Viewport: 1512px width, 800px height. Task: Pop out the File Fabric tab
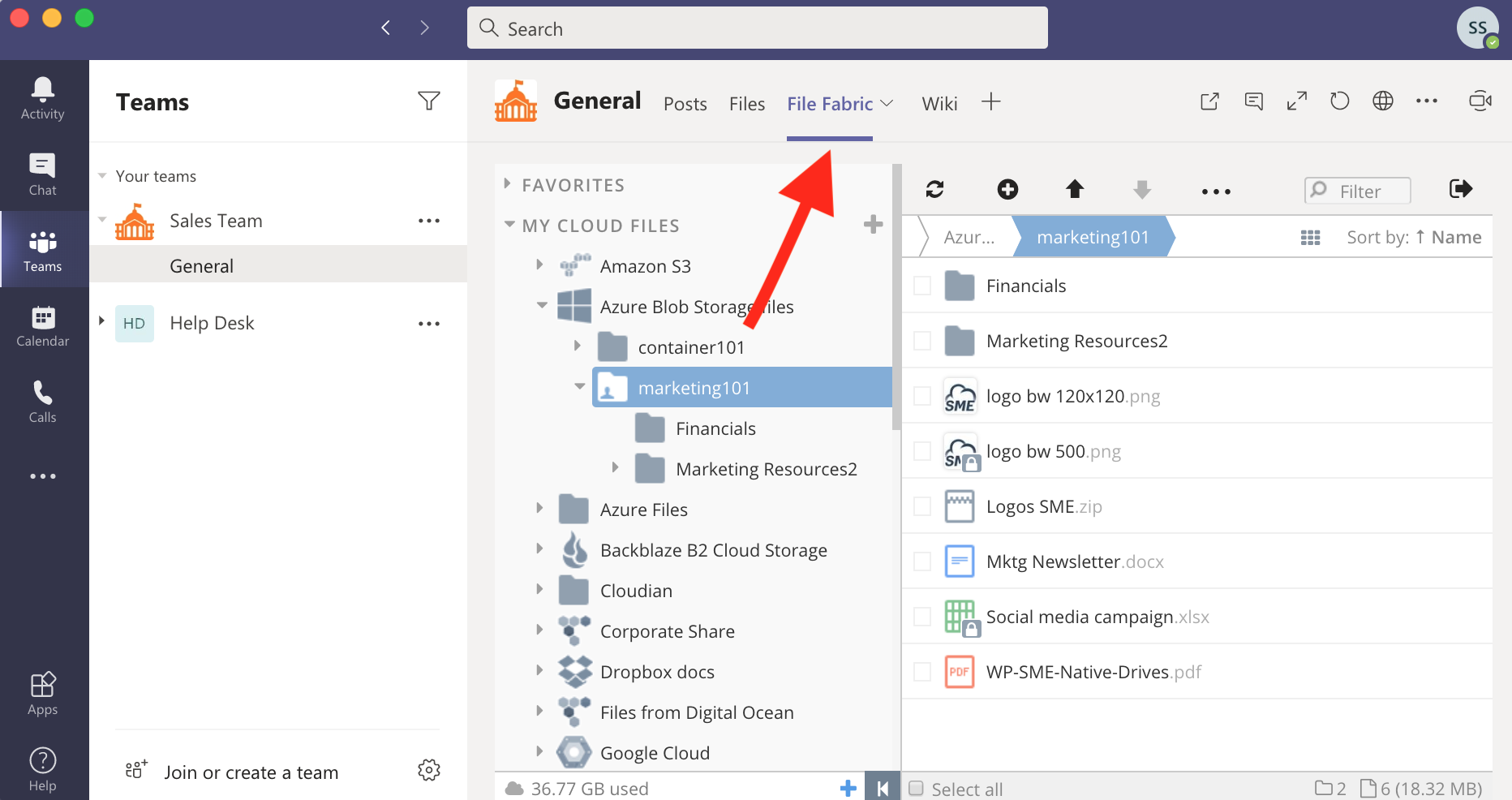[x=1209, y=101]
